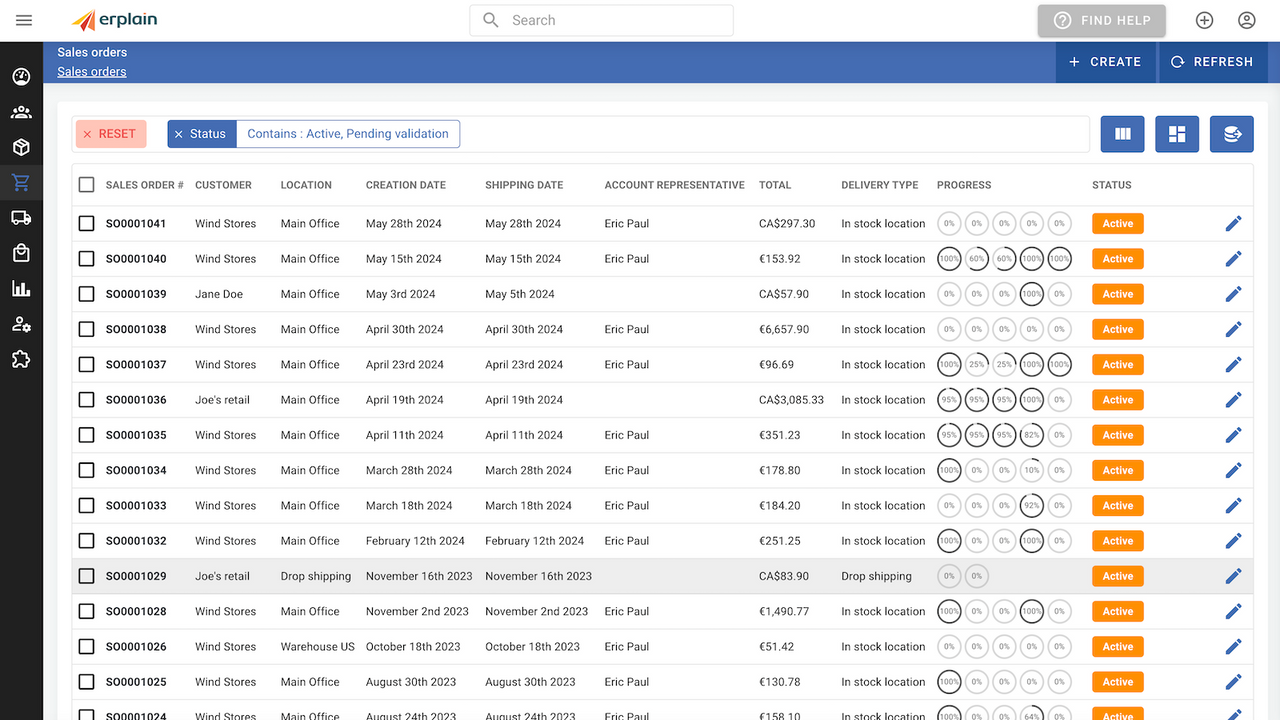Sort by Creation Date column header
1280x720 pixels.
point(406,185)
